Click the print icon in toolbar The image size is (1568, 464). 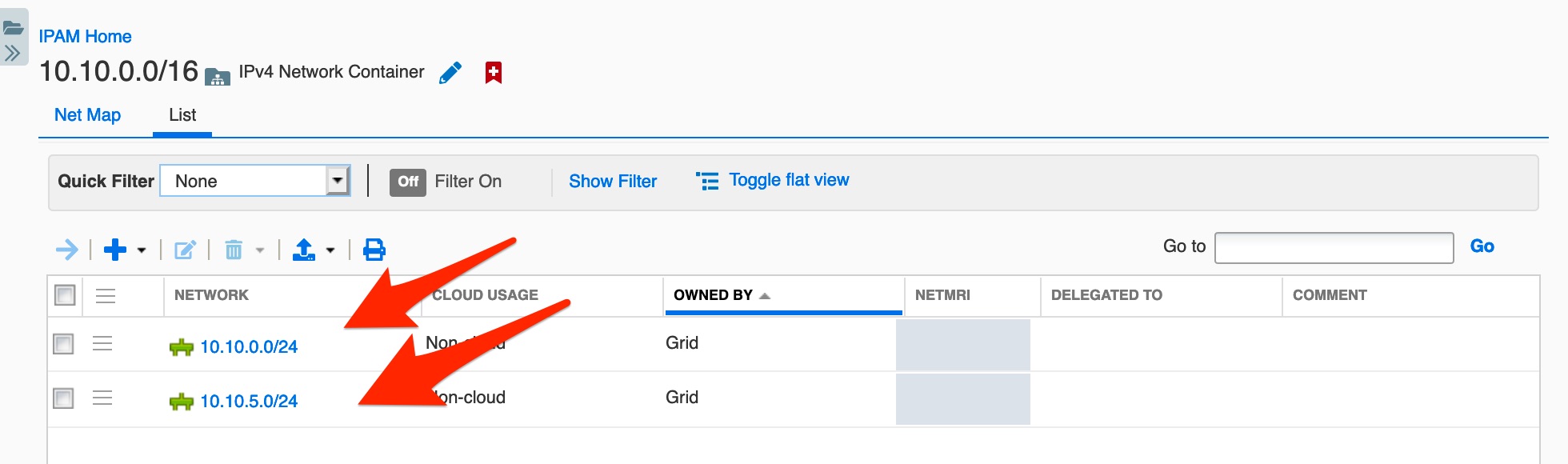374,250
